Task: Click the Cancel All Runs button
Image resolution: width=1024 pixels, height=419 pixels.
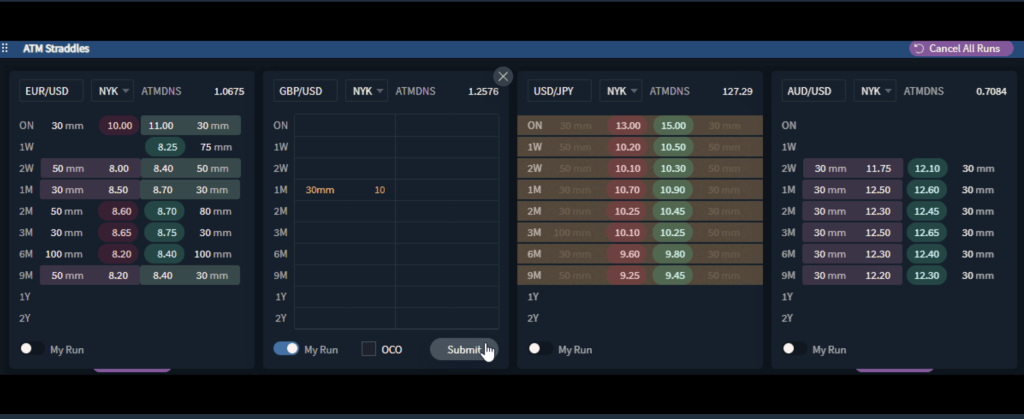Action: [961, 48]
